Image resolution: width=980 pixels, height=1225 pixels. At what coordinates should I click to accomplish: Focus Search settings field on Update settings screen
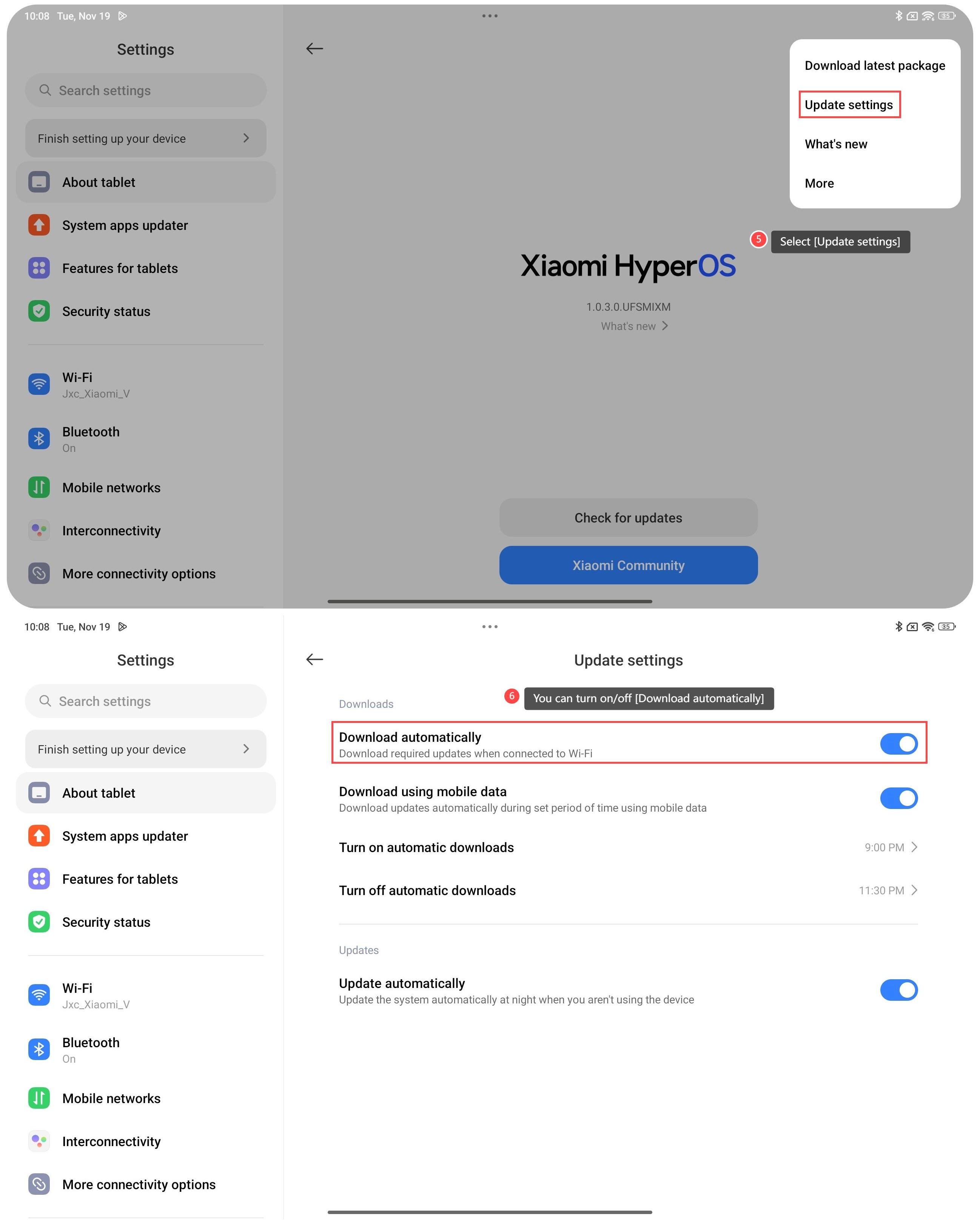click(x=145, y=701)
